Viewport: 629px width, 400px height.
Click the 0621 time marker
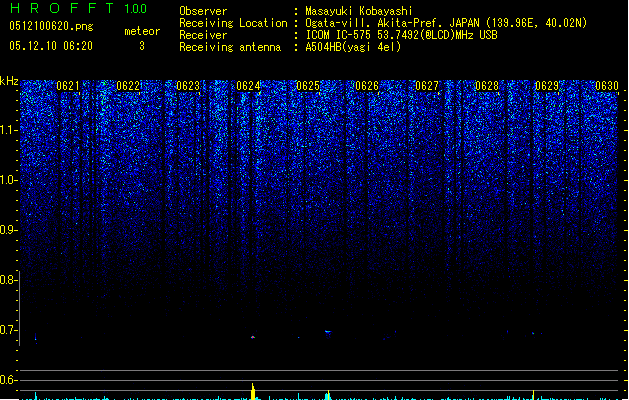pyautogui.click(x=68, y=86)
